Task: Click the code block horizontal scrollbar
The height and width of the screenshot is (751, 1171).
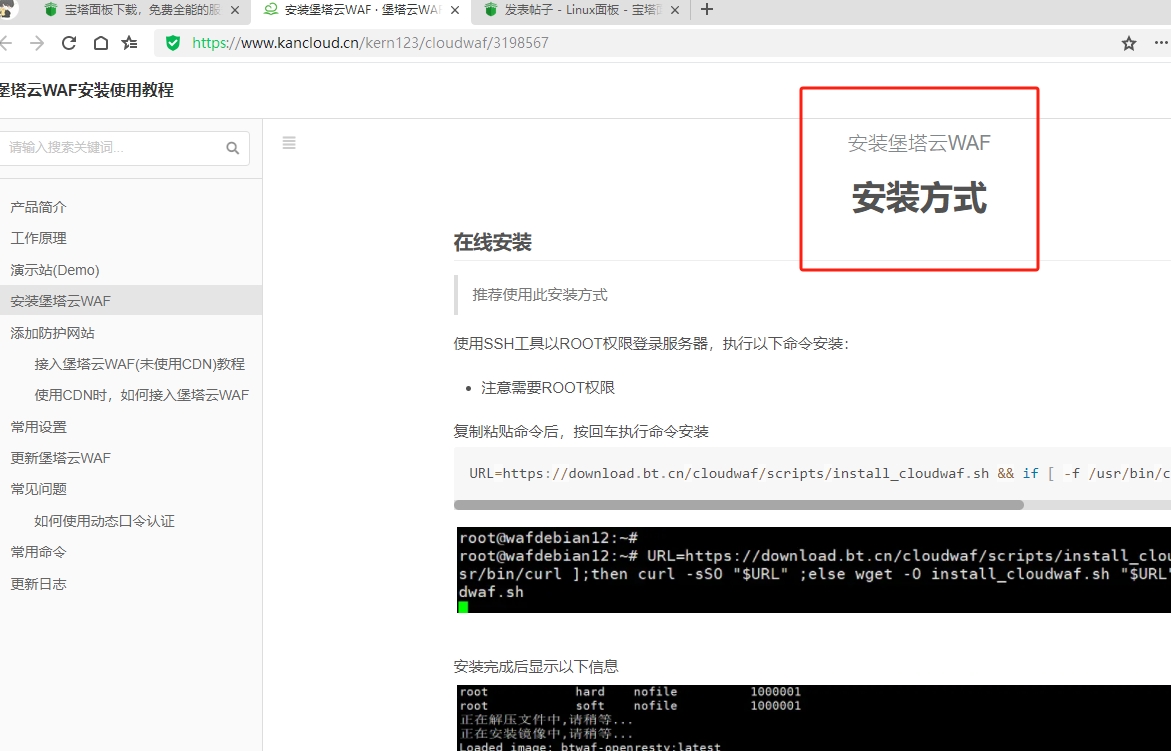Action: pos(739,505)
